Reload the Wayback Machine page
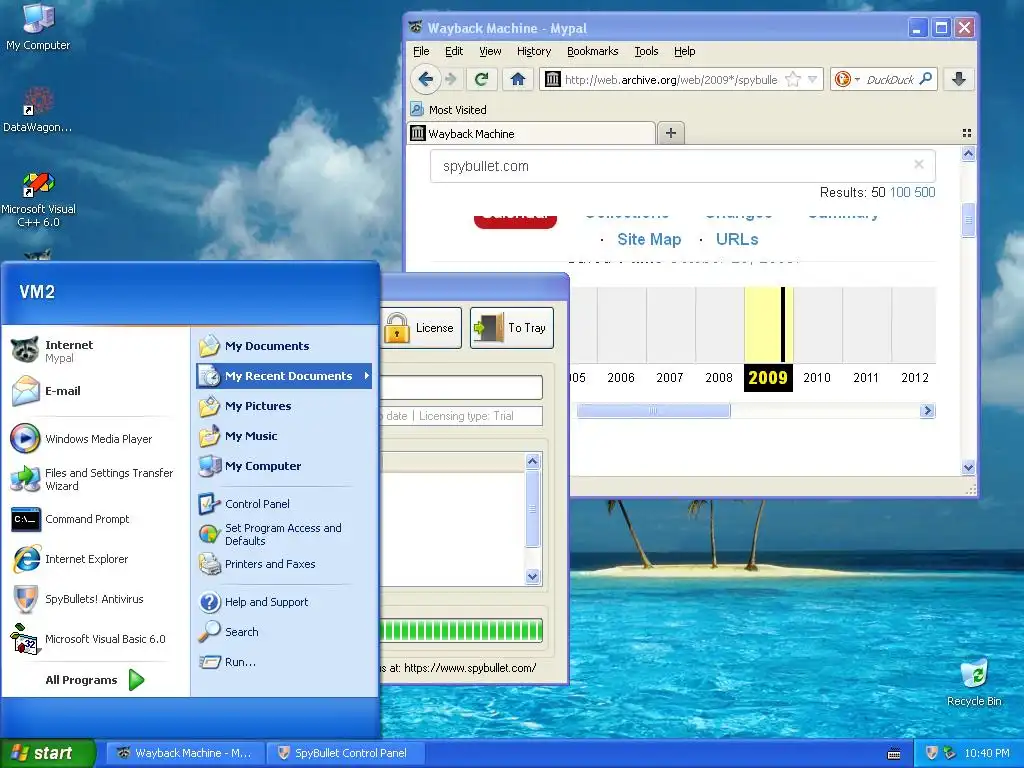The width and height of the screenshot is (1024, 768). click(482, 79)
